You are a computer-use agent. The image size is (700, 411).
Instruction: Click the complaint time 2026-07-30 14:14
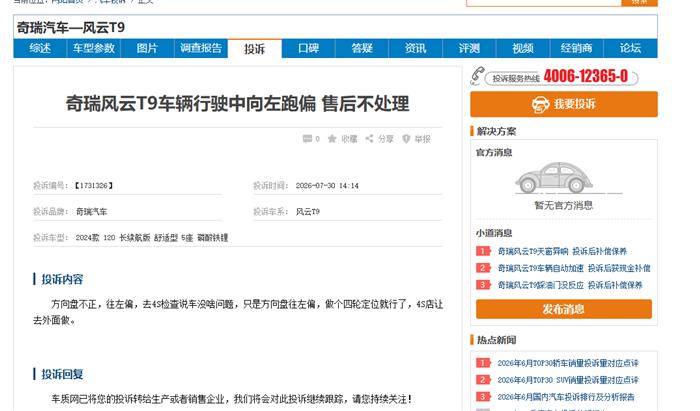(327, 186)
